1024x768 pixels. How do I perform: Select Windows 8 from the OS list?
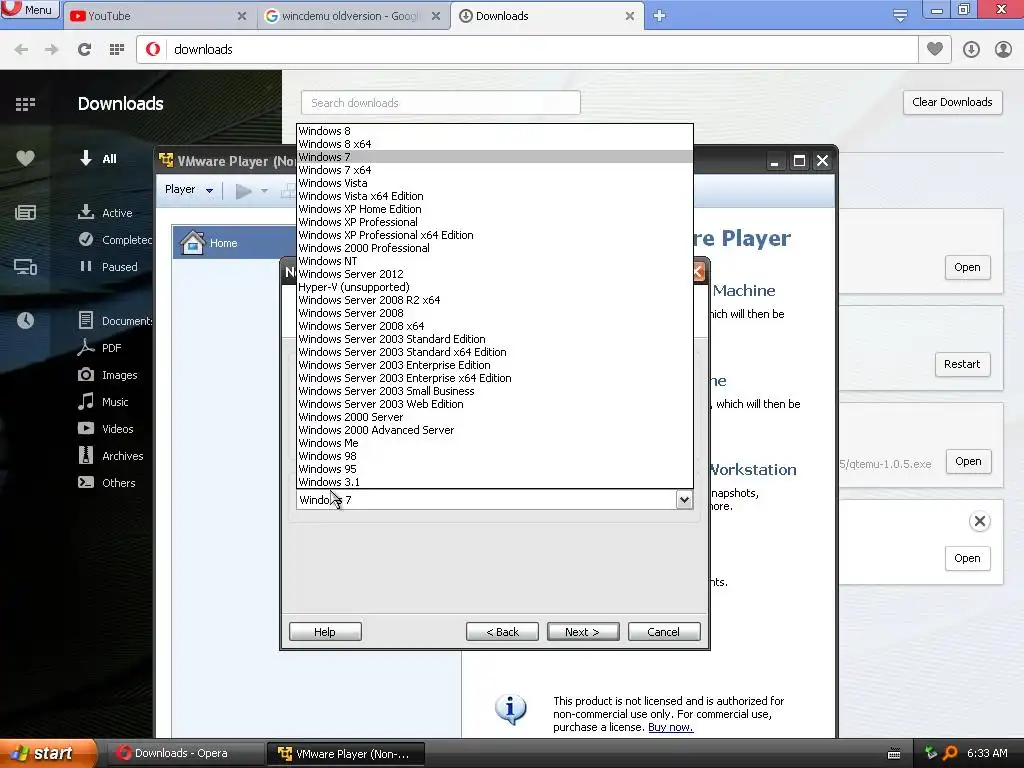494,131
